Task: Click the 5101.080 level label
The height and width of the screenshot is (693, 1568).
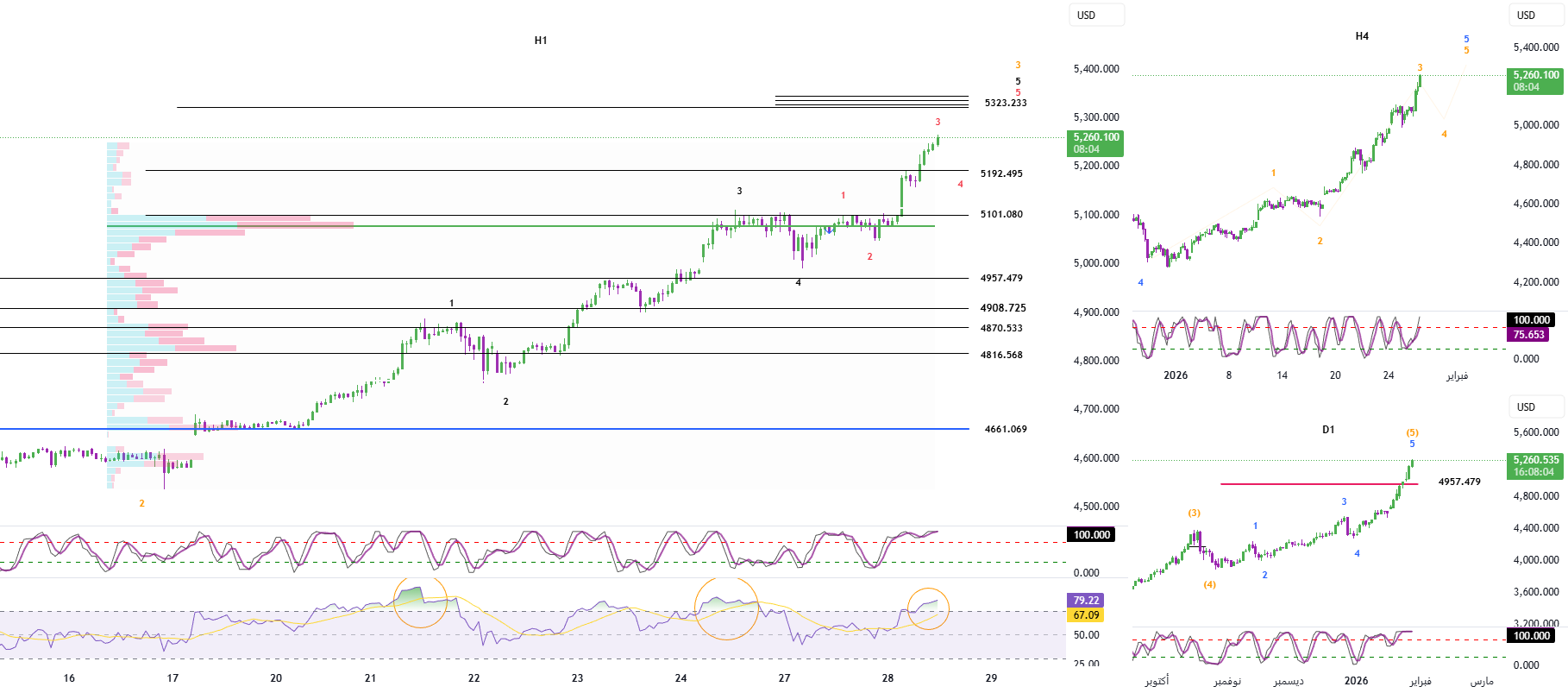Action: coord(1001,214)
